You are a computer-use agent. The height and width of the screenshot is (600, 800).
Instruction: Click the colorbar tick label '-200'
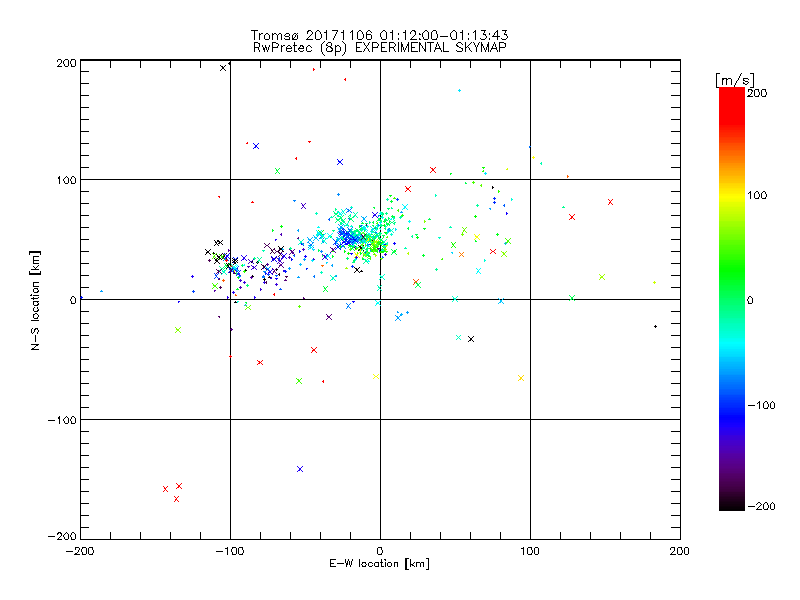[761, 506]
